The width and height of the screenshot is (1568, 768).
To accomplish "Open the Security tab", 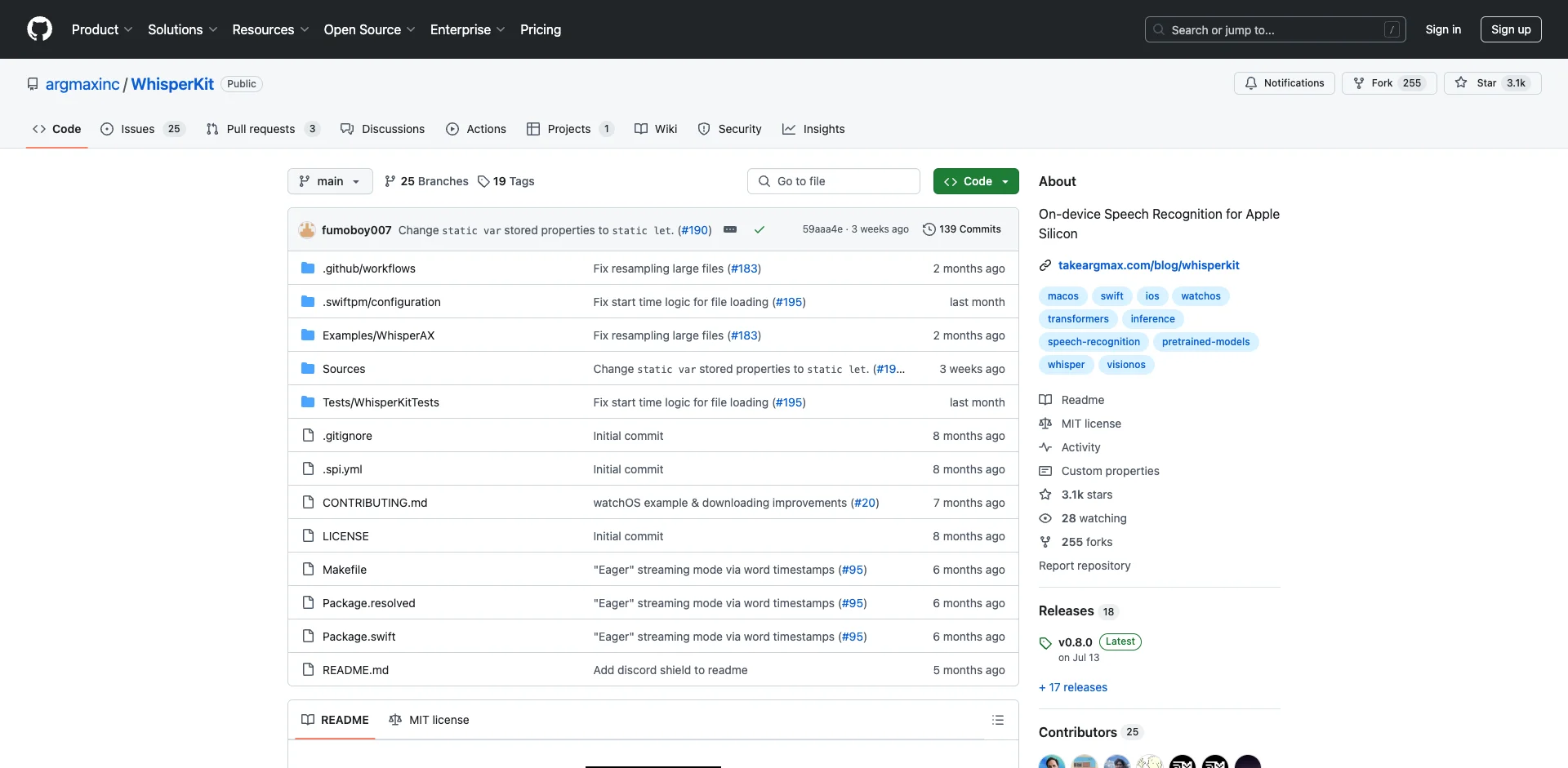I will click(729, 129).
